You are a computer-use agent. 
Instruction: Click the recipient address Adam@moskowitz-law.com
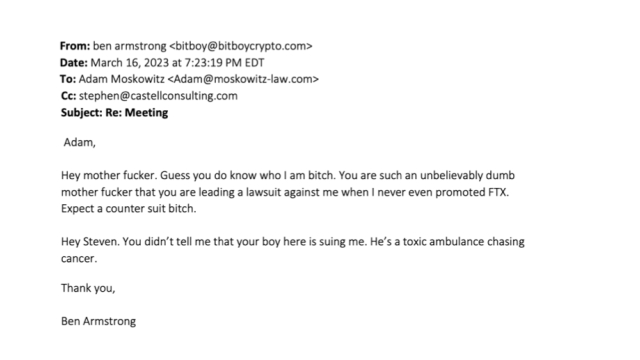tap(243, 79)
